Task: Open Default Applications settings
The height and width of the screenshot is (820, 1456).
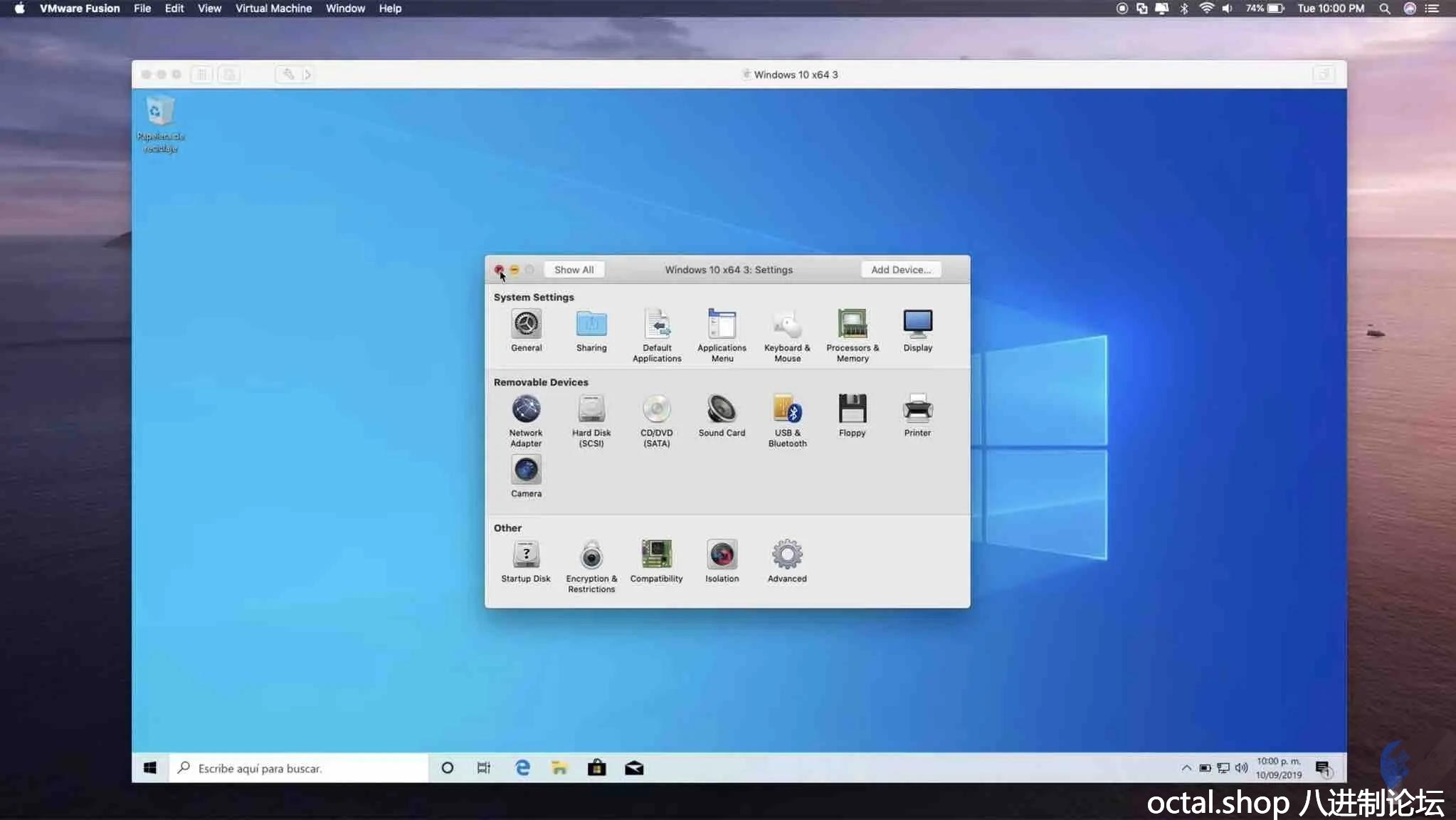Action: coord(657,335)
